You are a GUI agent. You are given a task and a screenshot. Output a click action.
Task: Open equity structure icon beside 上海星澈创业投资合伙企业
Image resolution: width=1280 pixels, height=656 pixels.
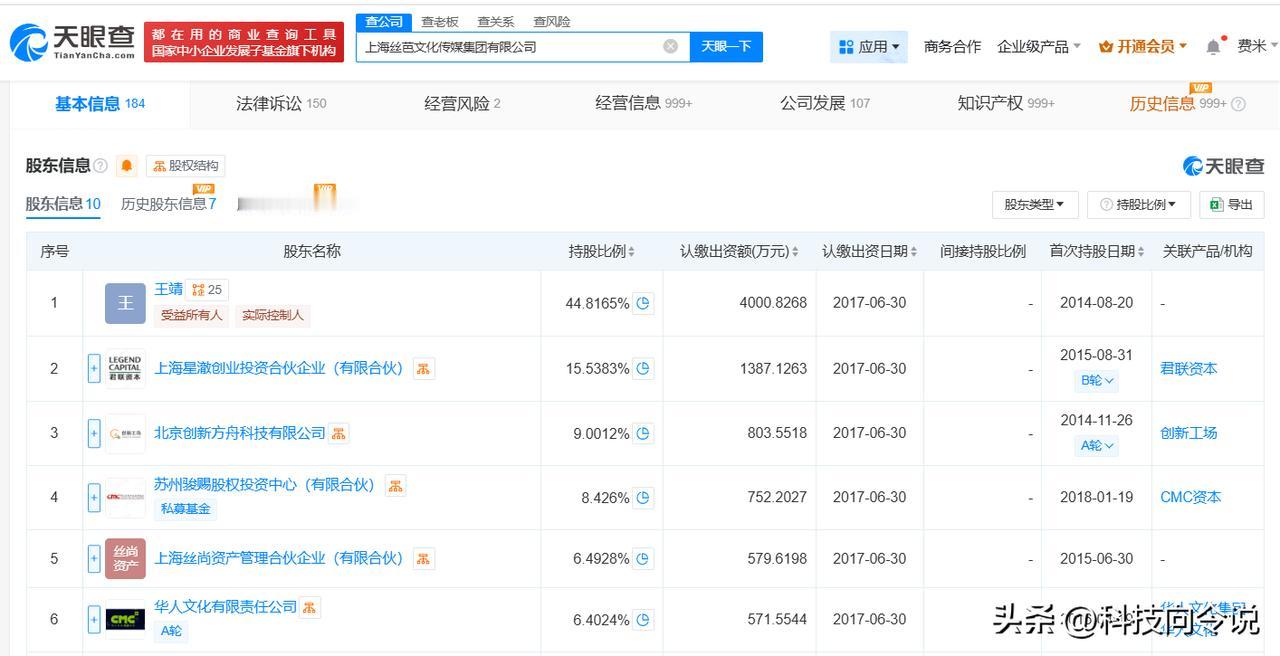423,368
